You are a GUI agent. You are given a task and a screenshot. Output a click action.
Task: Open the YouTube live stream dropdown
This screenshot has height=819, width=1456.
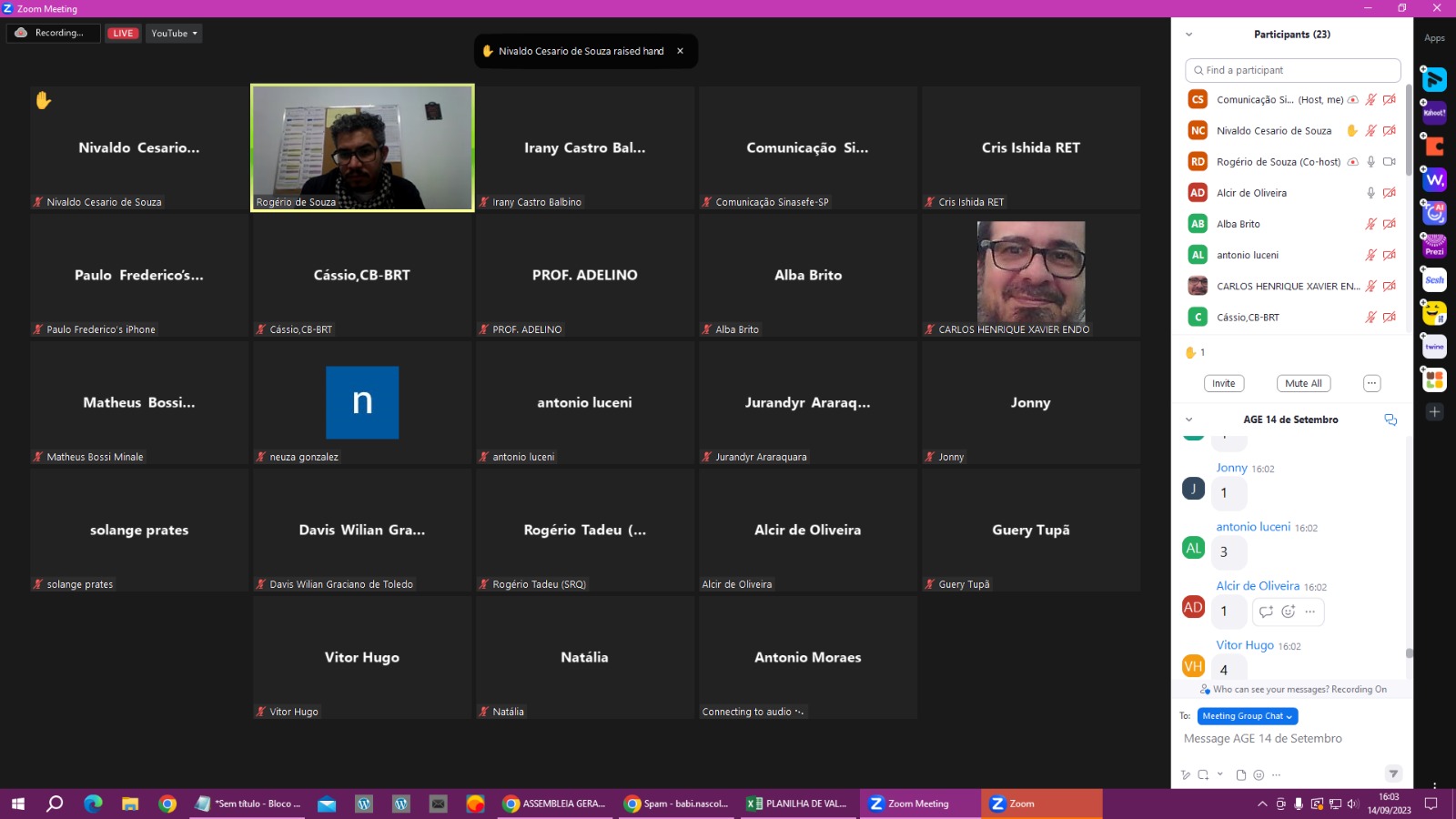[174, 34]
